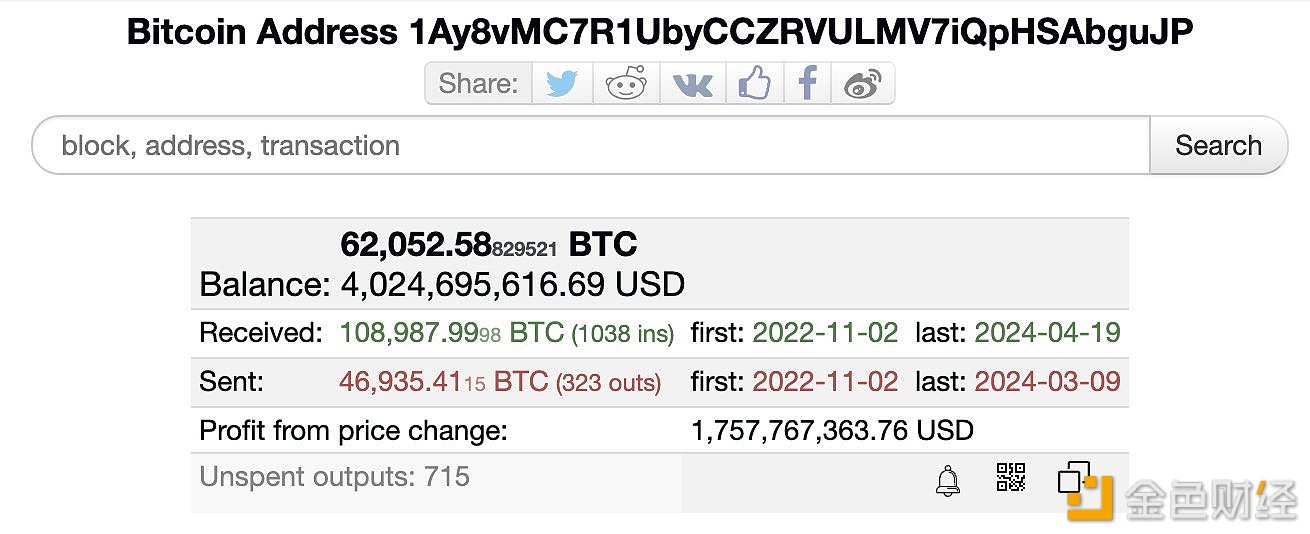The height and width of the screenshot is (534, 1310).
Task: Focus the block, address, transaction search field
Action: pyautogui.click(x=591, y=146)
